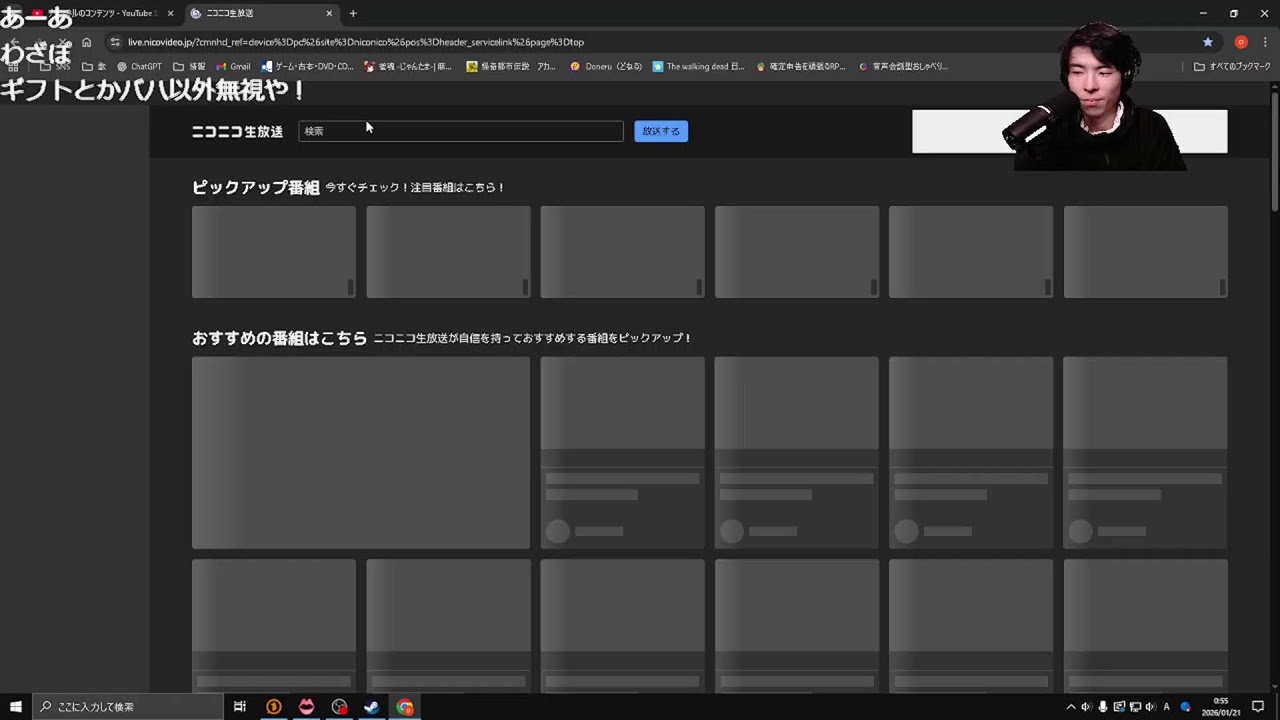Toggle the bookmark star for this page

point(1208,42)
